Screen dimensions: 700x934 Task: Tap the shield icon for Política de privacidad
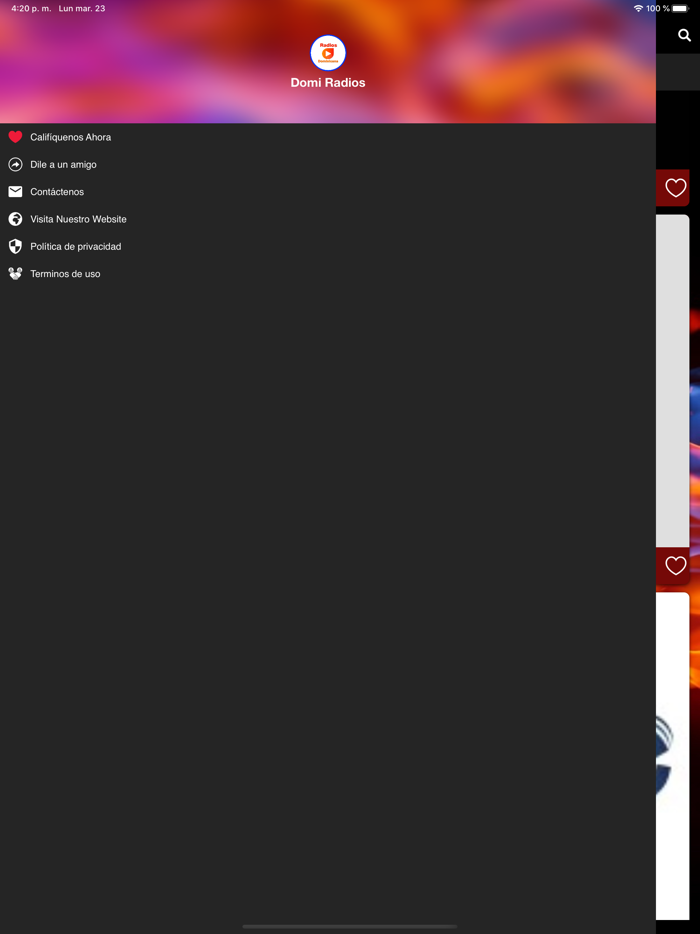pos(15,247)
